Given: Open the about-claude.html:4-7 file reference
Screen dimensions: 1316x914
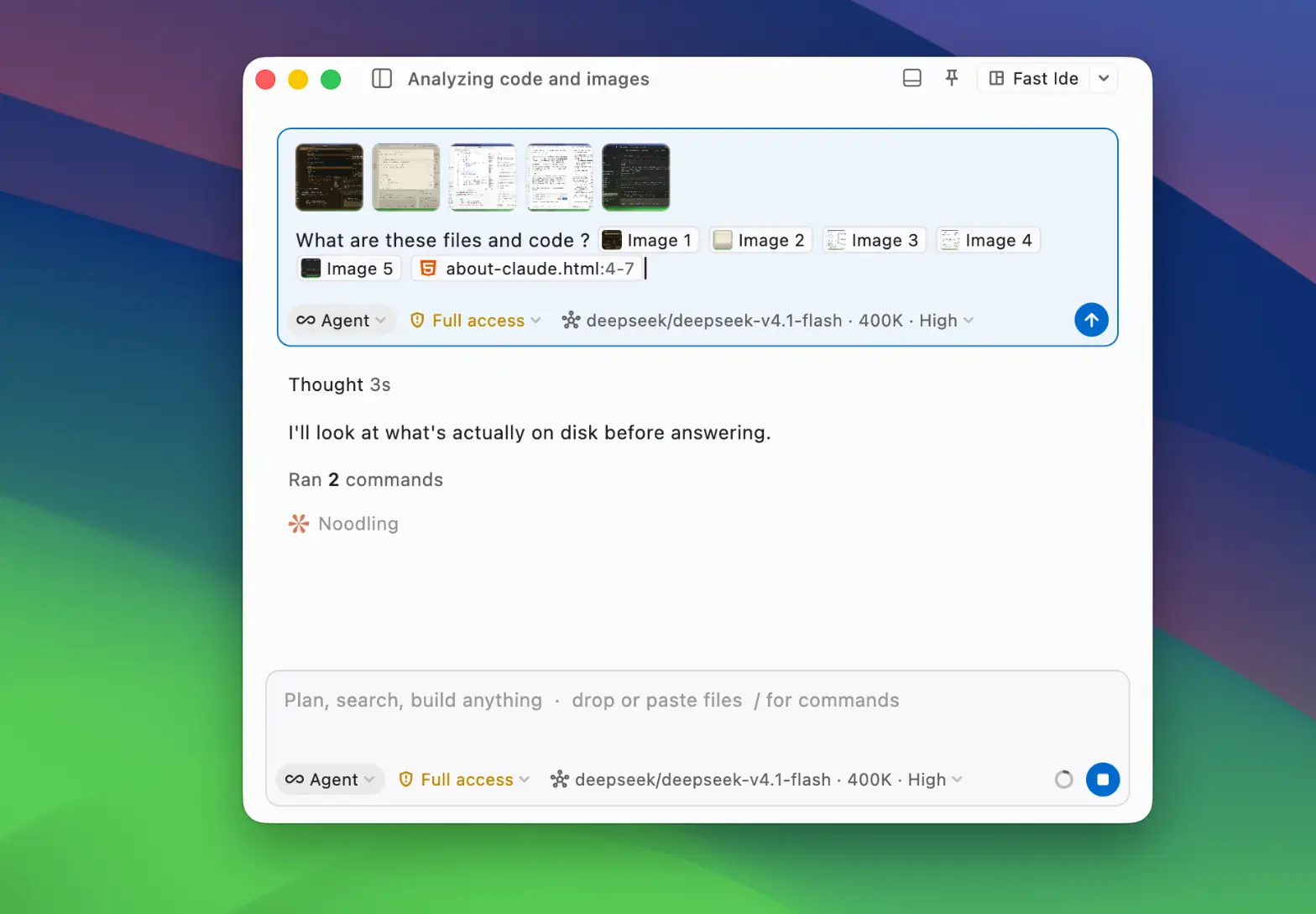Looking at the screenshot, I should point(527,269).
